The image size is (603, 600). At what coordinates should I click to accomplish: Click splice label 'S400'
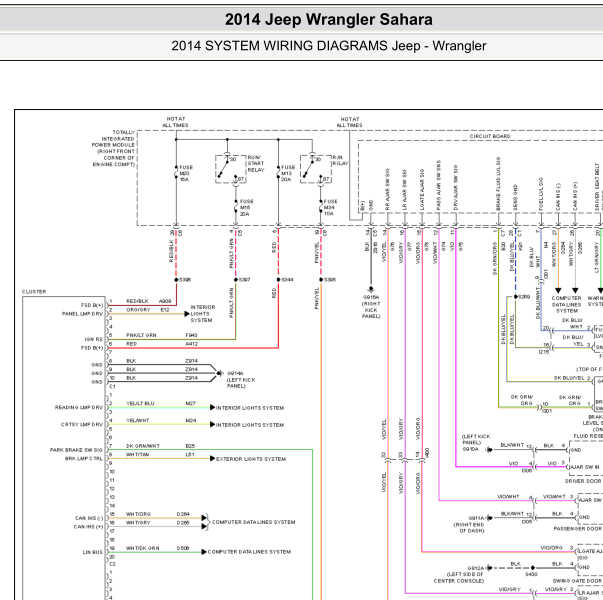tap(531, 574)
